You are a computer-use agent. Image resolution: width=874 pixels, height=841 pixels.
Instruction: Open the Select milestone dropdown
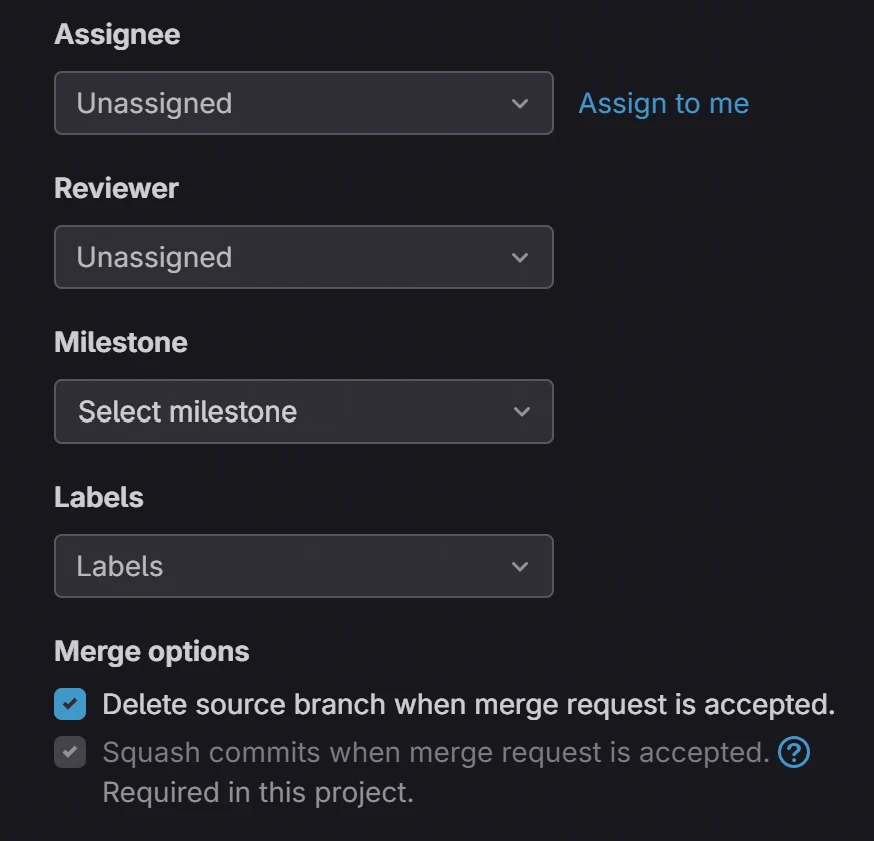tap(303, 411)
